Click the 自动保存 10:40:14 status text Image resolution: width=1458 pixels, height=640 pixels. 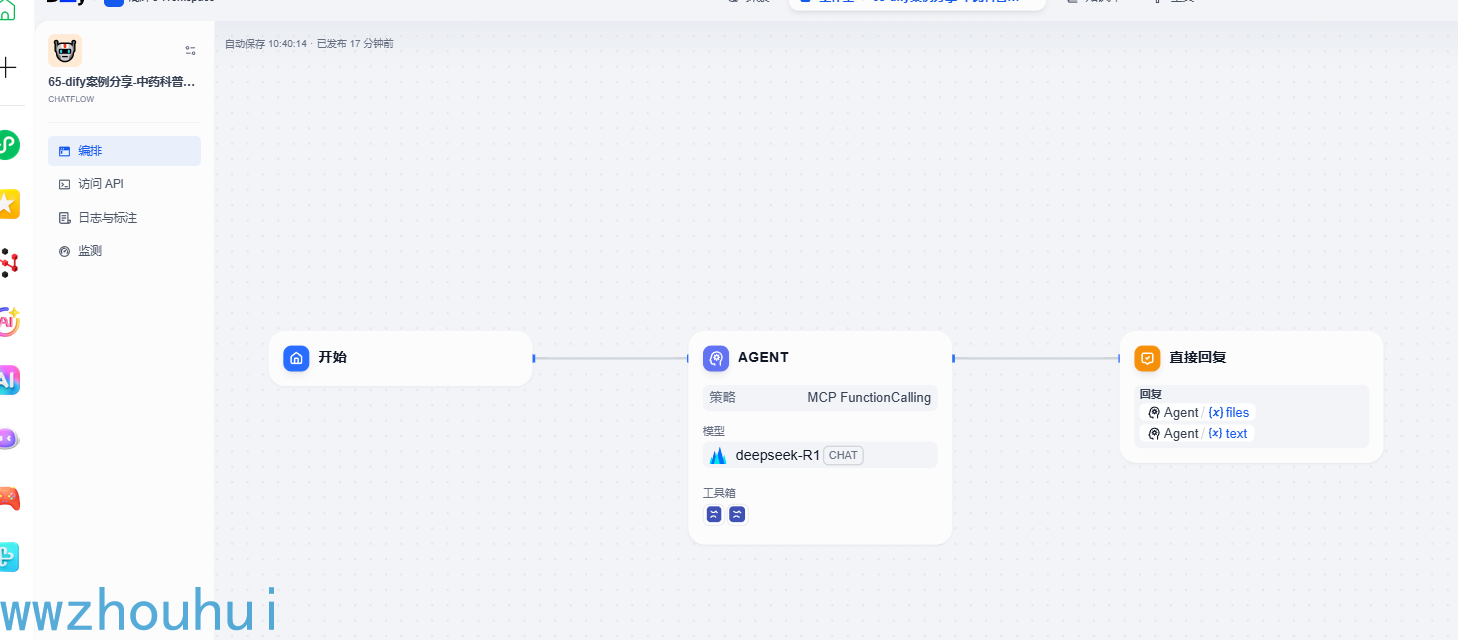click(x=266, y=44)
